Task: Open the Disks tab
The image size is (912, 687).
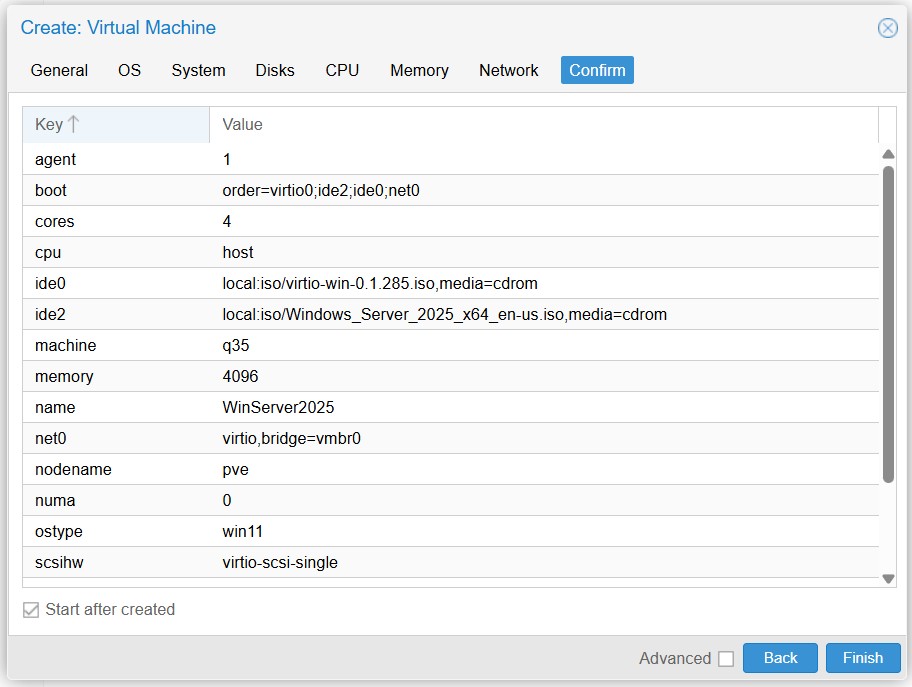Action: click(x=275, y=70)
